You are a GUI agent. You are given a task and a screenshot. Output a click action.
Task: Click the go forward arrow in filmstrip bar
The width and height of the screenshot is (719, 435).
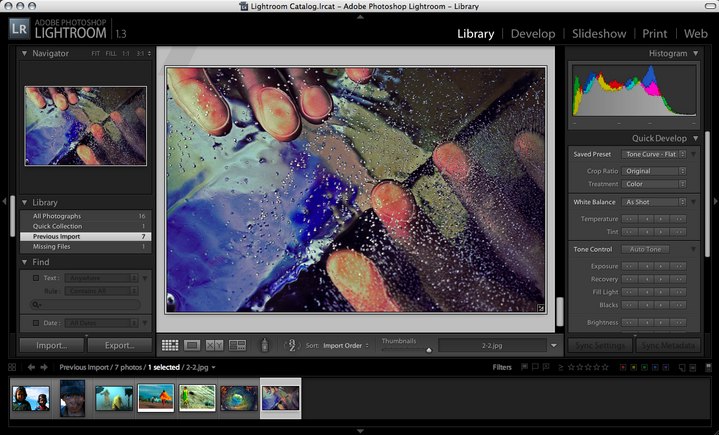point(44,367)
